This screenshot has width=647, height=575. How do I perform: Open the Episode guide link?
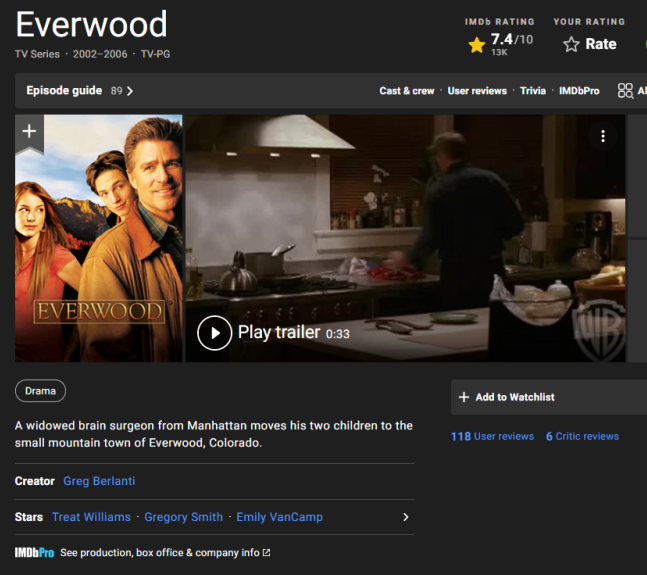pyautogui.click(x=64, y=90)
